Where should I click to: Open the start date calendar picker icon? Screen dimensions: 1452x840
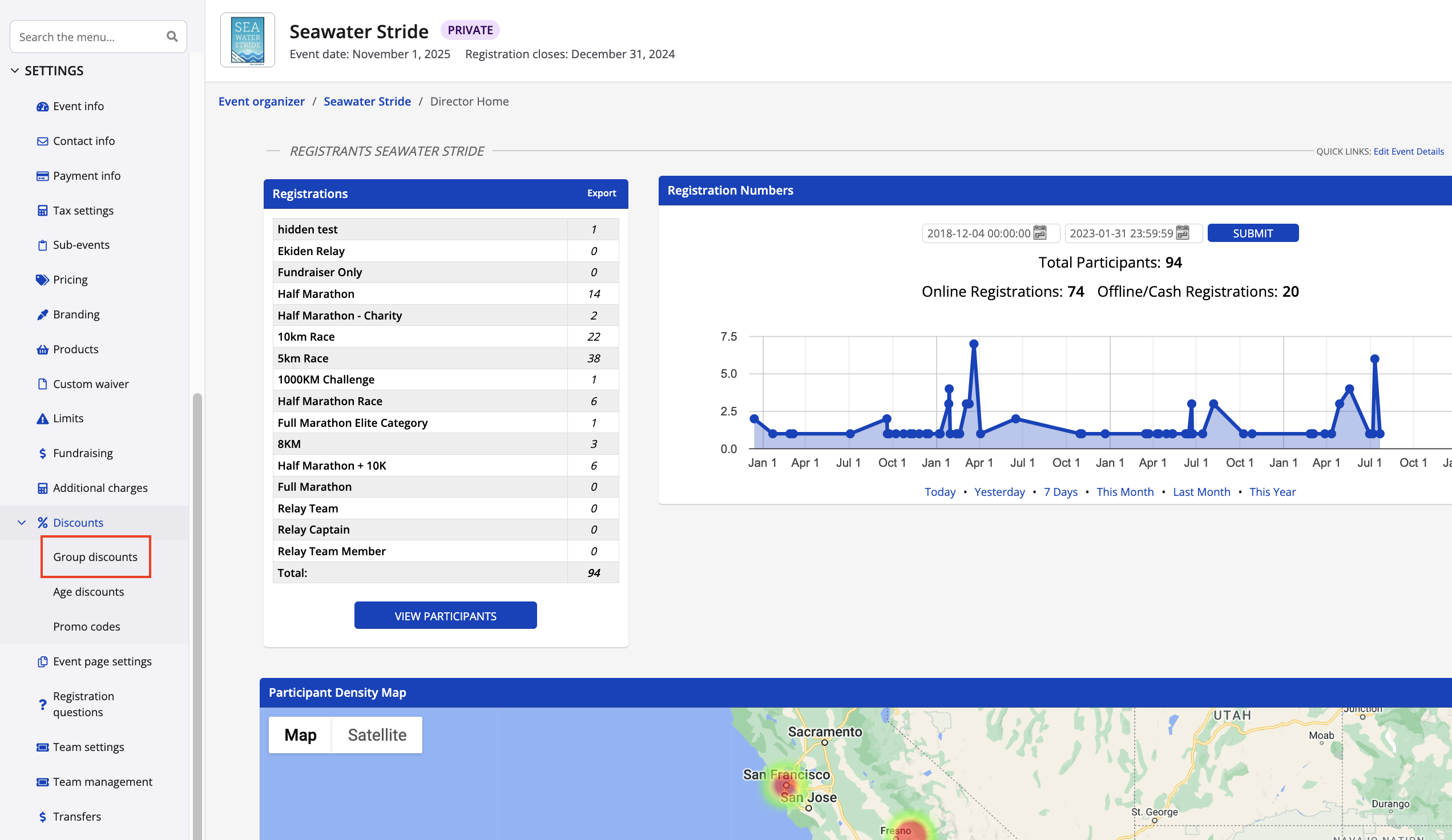pyautogui.click(x=1039, y=233)
